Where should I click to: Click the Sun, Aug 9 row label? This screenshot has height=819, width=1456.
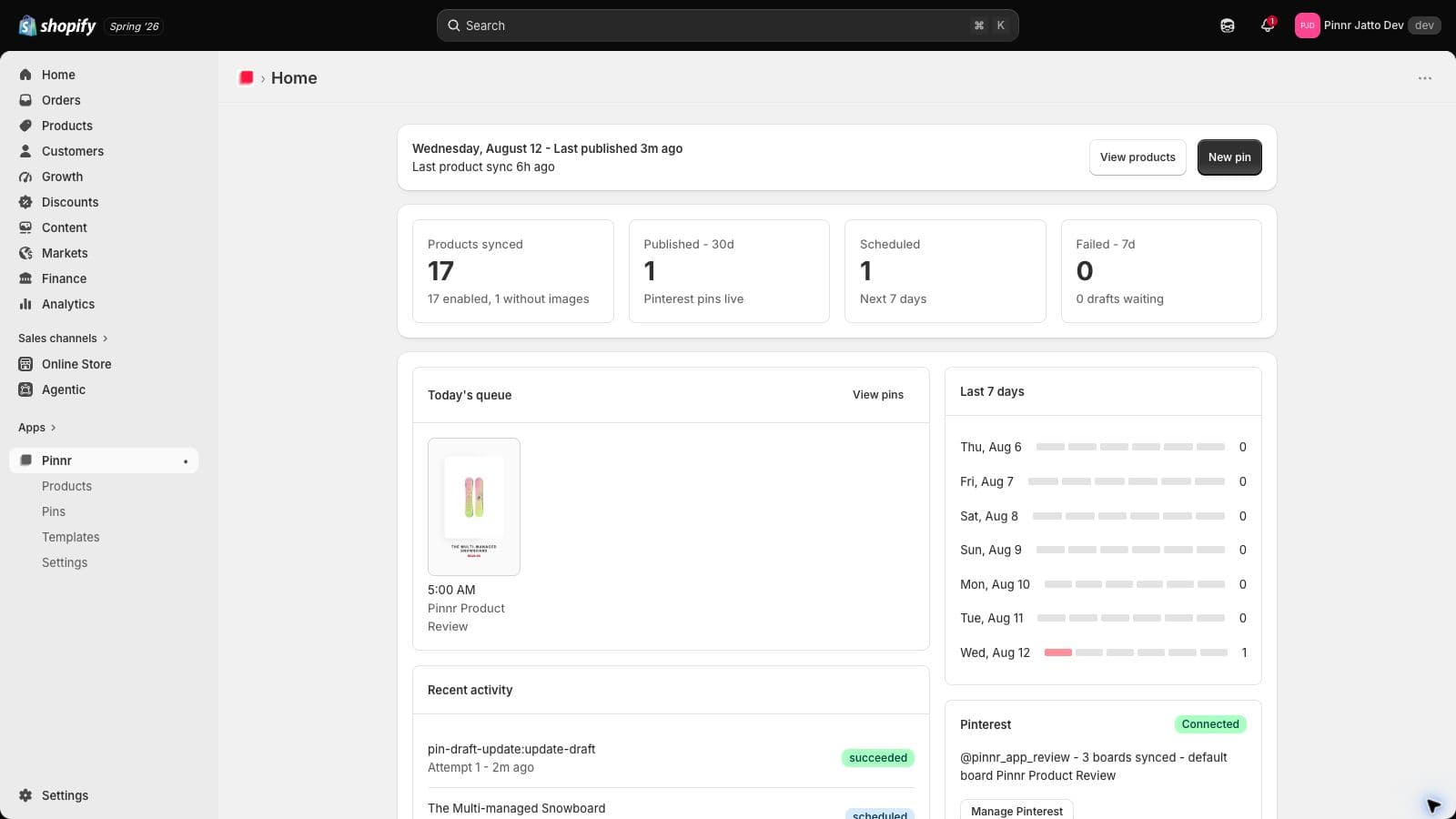point(991,550)
